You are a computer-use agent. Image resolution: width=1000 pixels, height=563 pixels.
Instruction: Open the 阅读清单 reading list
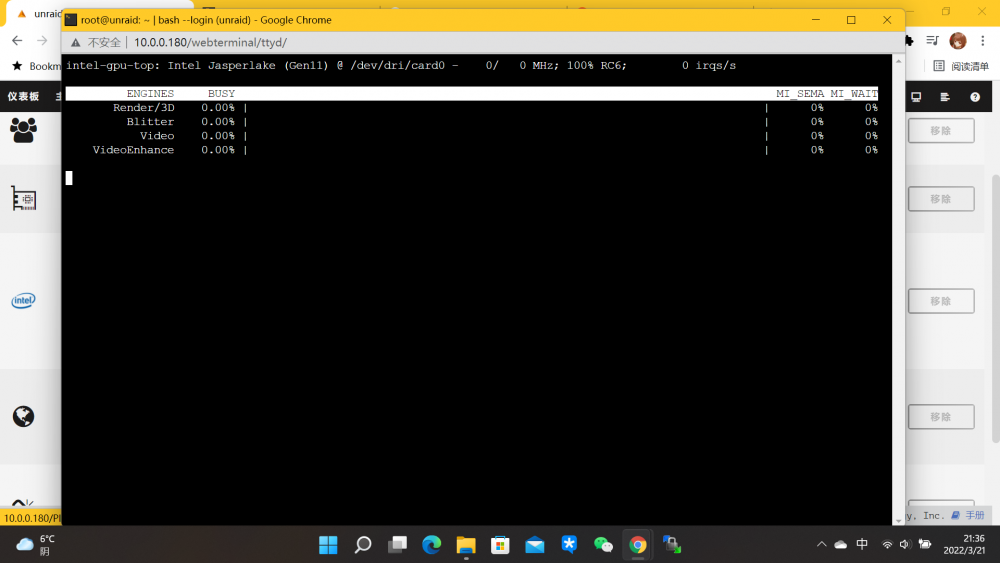point(961,66)
